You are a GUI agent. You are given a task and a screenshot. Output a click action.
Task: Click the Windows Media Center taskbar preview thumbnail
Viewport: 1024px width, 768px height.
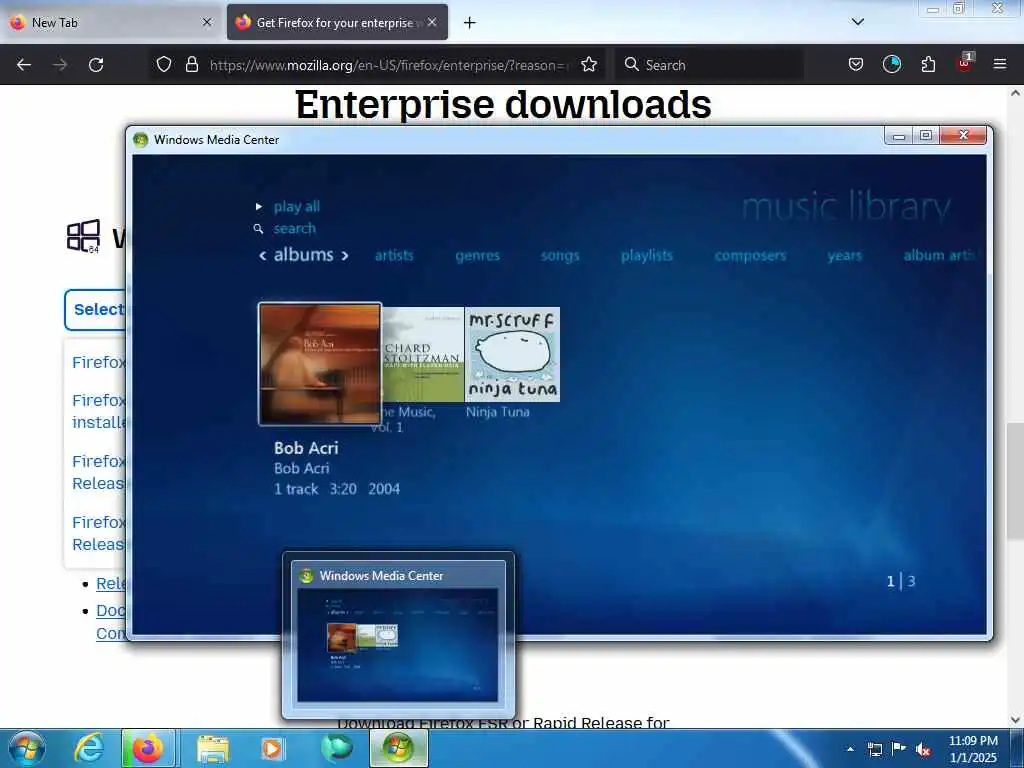397,645
